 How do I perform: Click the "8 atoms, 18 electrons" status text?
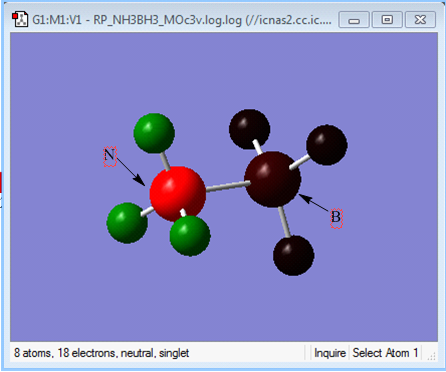[x=101, y=353]
